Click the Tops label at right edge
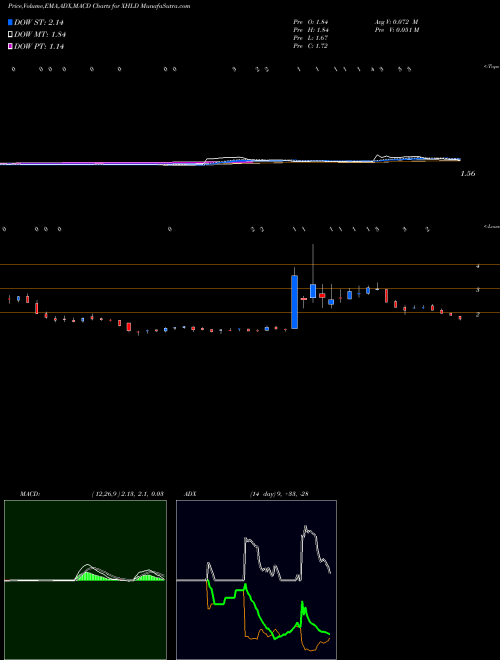The image size is (500, 660). point(492,67)
